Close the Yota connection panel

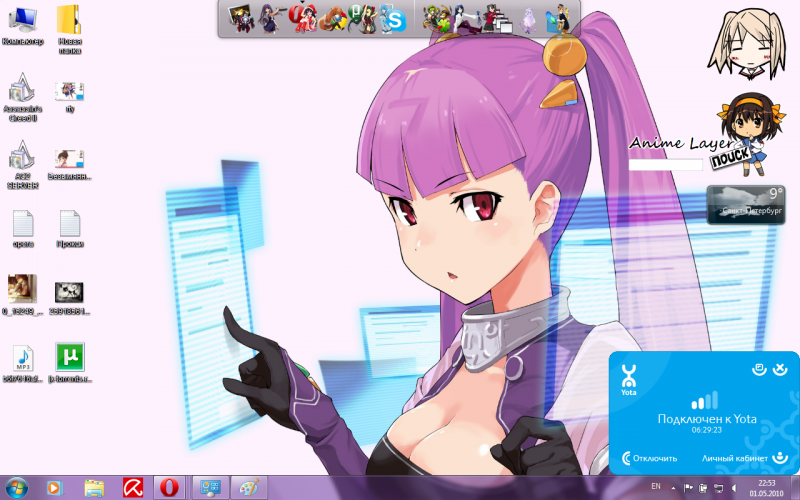point(780,369)
